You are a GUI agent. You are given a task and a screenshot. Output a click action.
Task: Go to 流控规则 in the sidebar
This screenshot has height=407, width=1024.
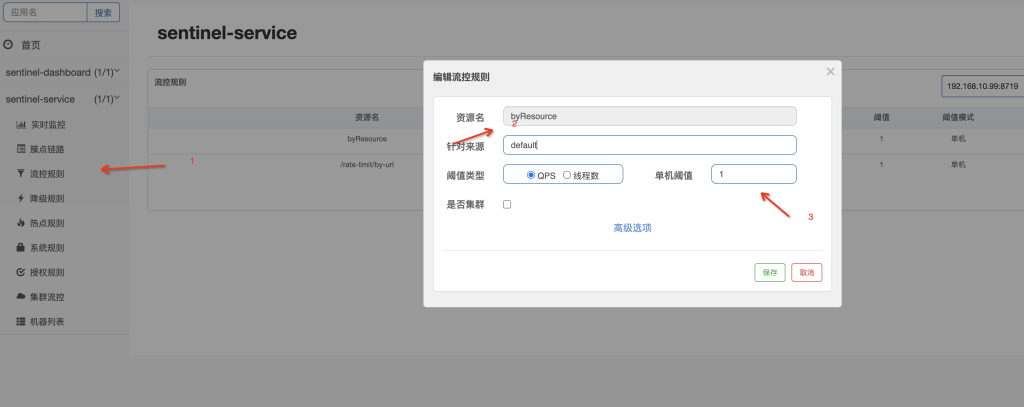point(47,174)
